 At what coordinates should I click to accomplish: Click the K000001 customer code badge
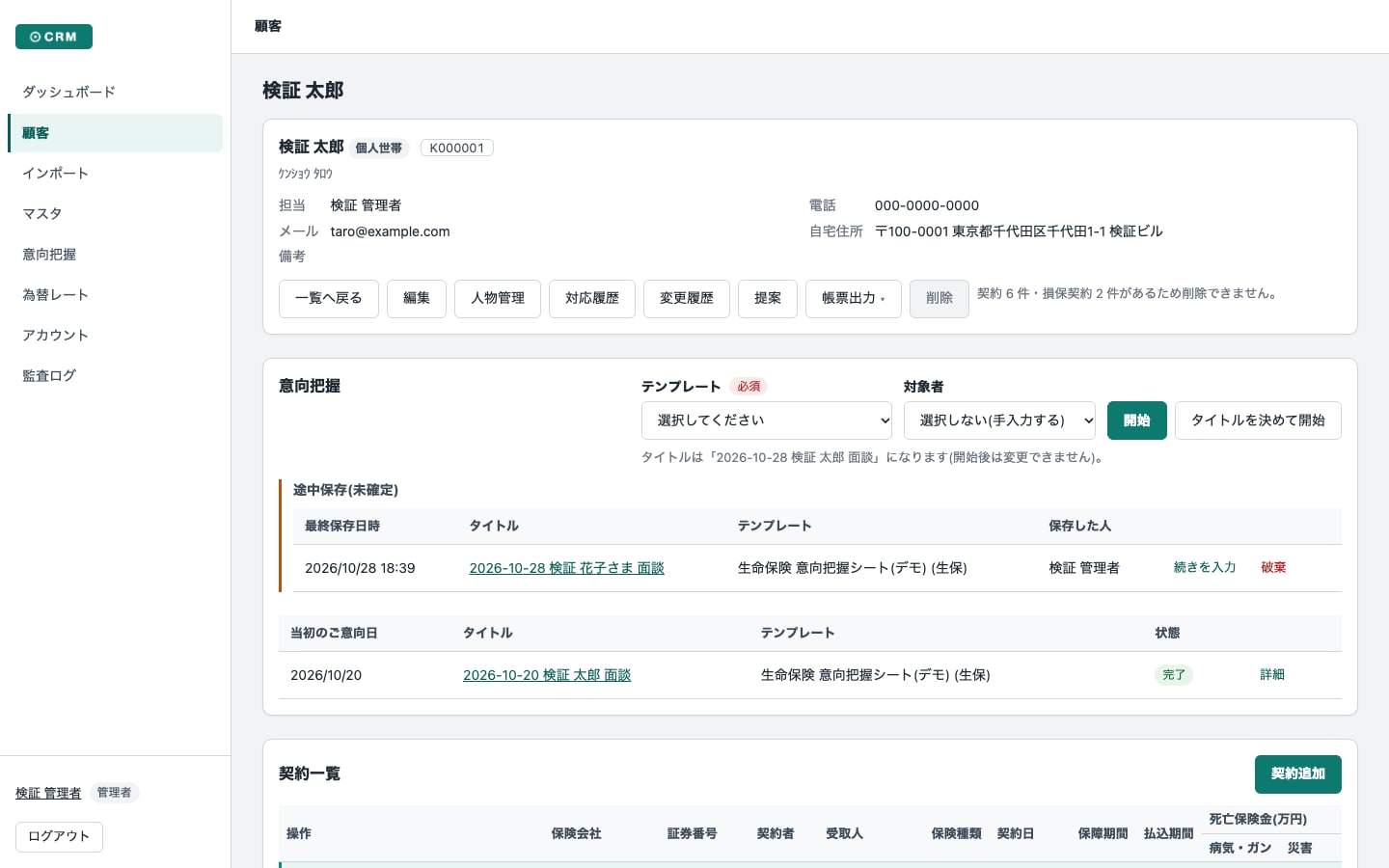tap(457, 148)
